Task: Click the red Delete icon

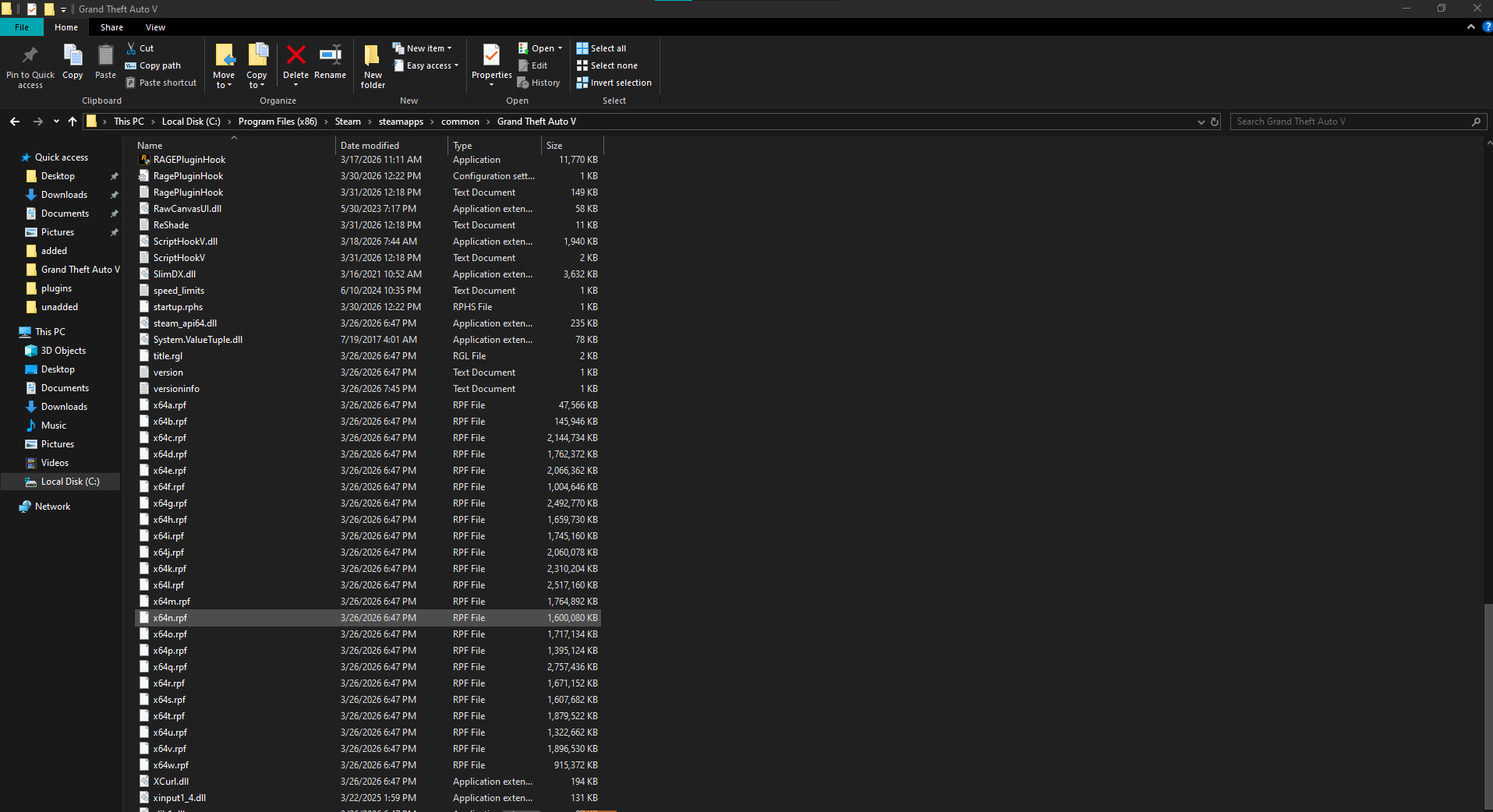Action: pos(295,55)
